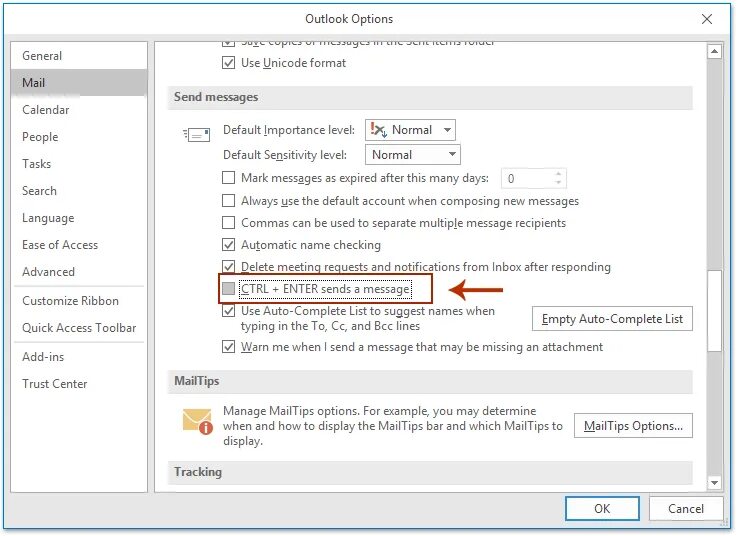
Task: Open Add-ins options
Action: (79, 357)
